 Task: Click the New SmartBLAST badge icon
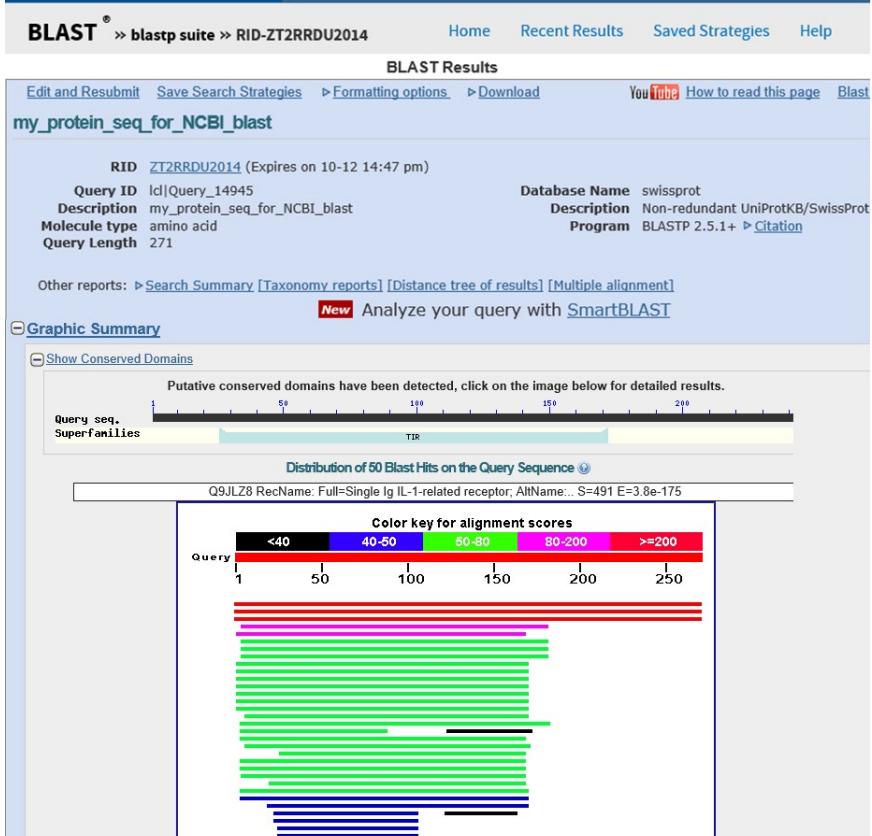(x=335, y=310)
